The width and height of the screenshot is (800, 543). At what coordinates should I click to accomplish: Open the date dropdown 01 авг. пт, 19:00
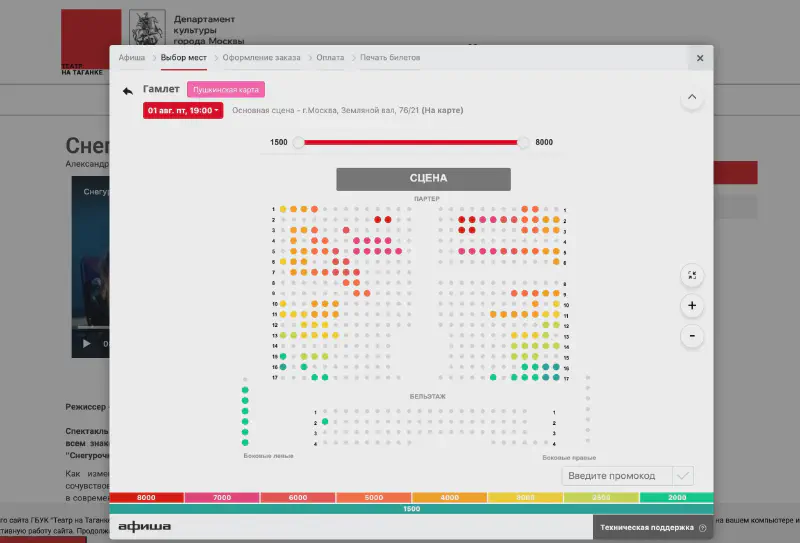click(183, 110)
